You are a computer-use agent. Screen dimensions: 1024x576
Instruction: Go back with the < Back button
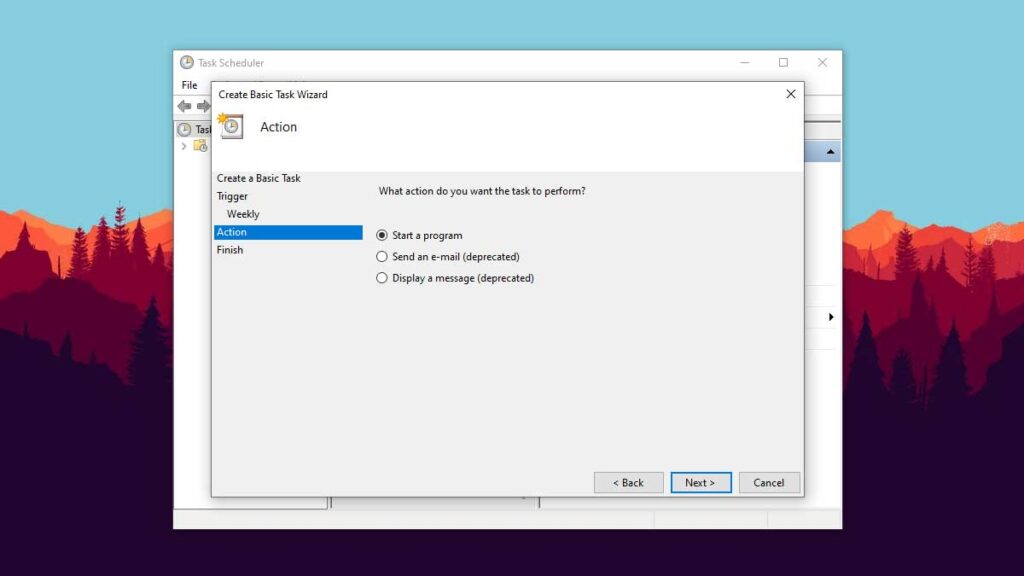pos(628,483)
